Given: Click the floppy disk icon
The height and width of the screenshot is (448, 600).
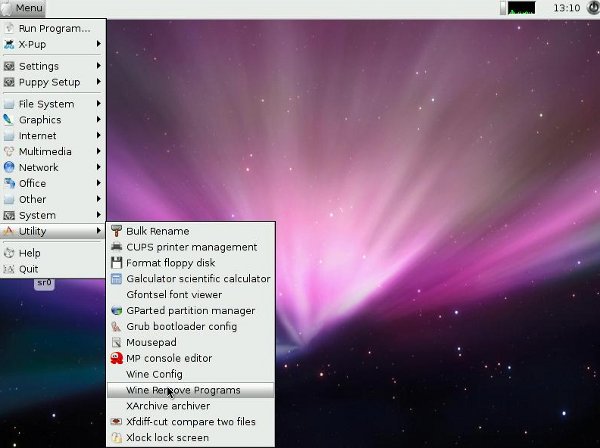Looking at the screenshot, I should pyautogui.click(x=116, y=263).
